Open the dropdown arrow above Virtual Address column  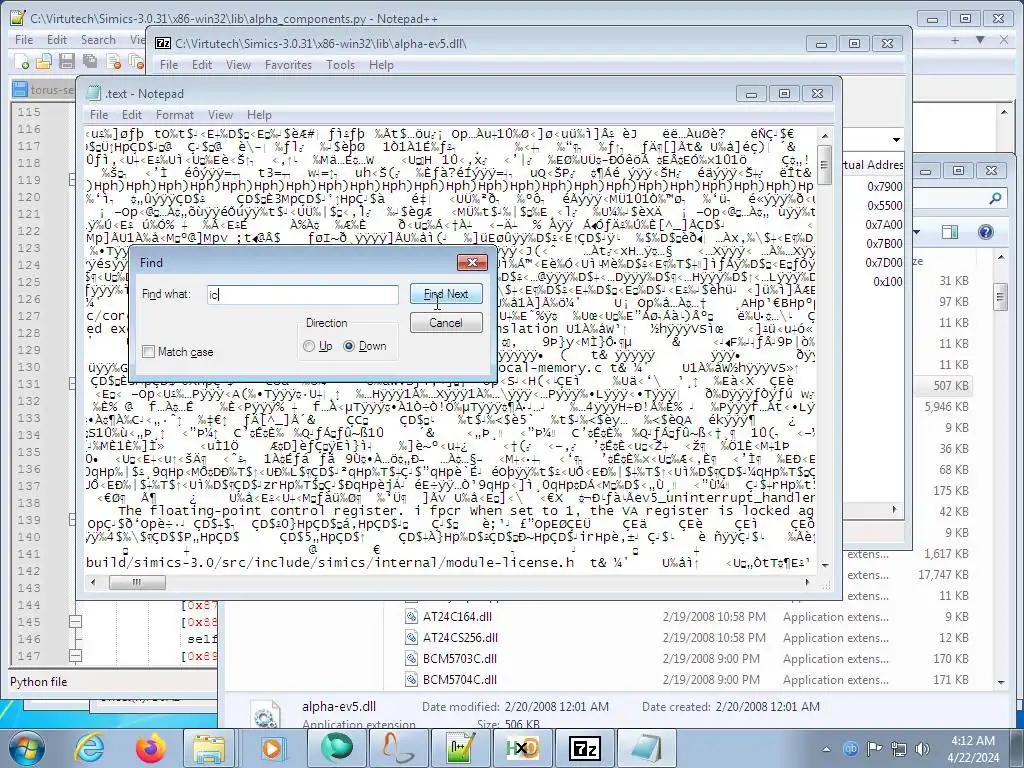click(896, 140)
